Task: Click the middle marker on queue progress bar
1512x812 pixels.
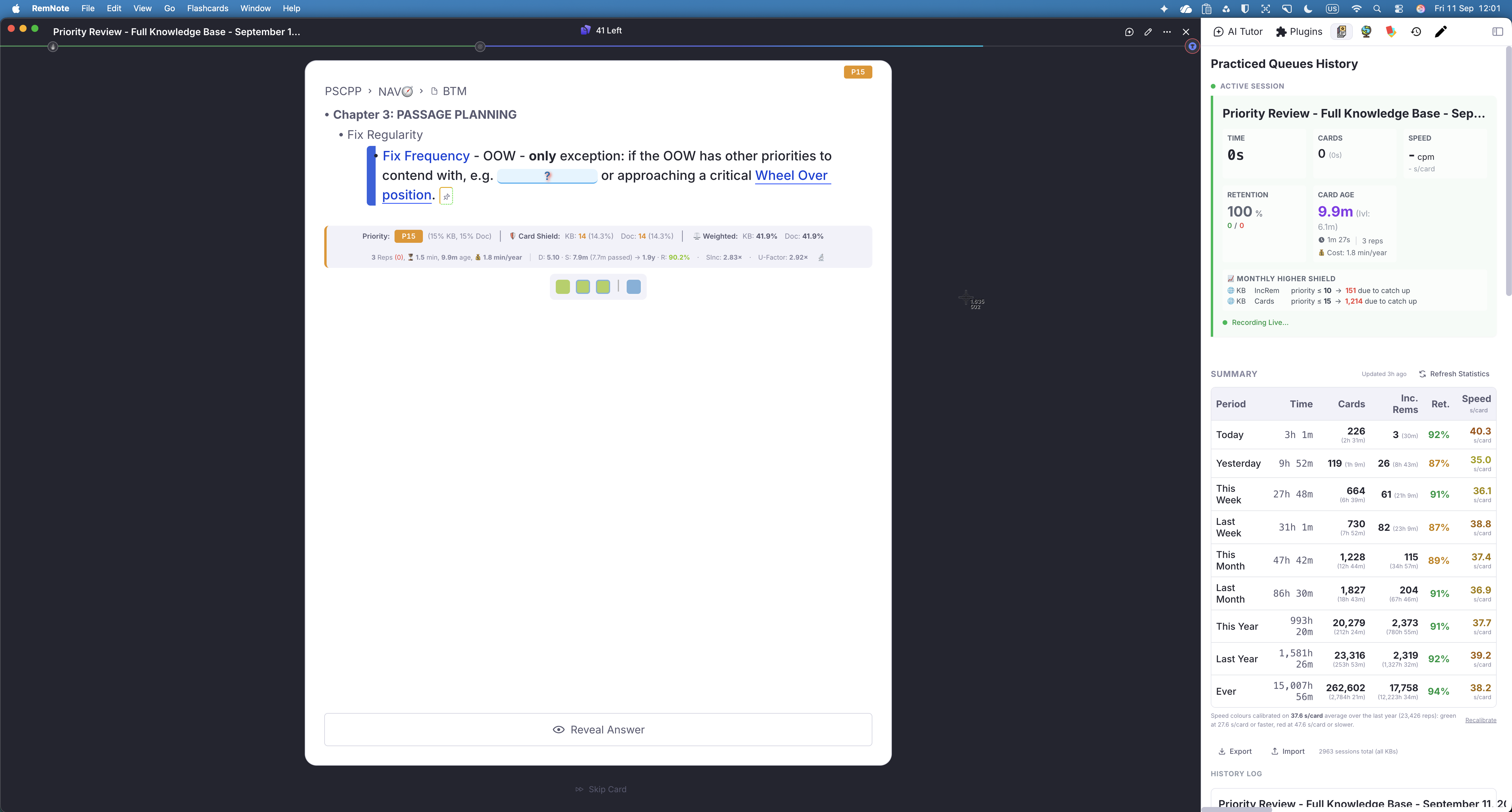Action: tap(480, 46)
